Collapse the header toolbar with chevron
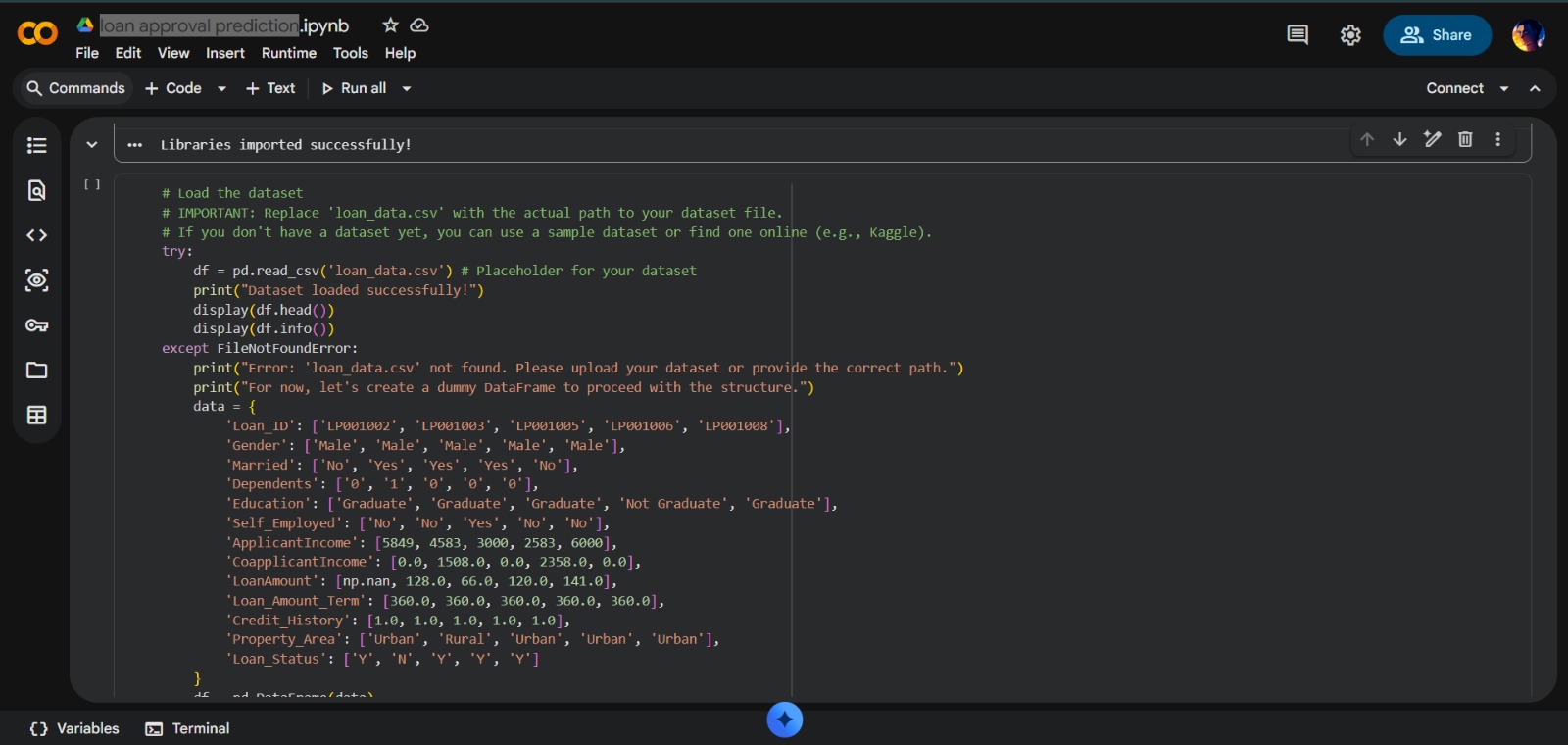Image resolution: width=1568 pixels, height=745 pixels. click(x=1535, y=88)
